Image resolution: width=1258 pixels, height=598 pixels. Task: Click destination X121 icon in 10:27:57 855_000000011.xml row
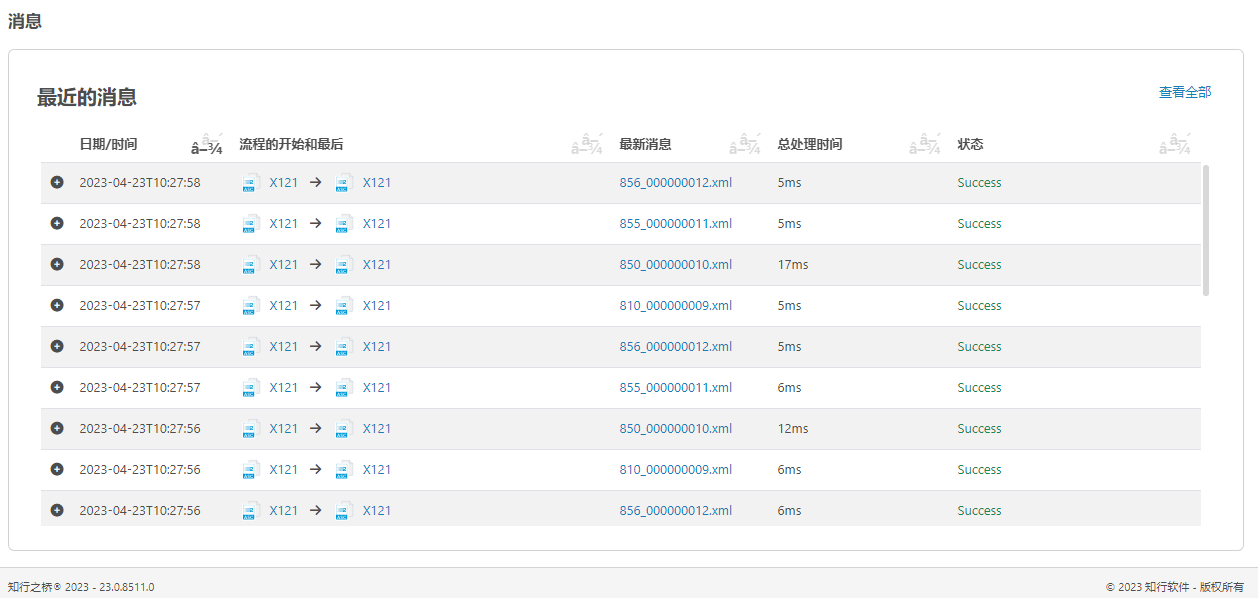point(344,388)
